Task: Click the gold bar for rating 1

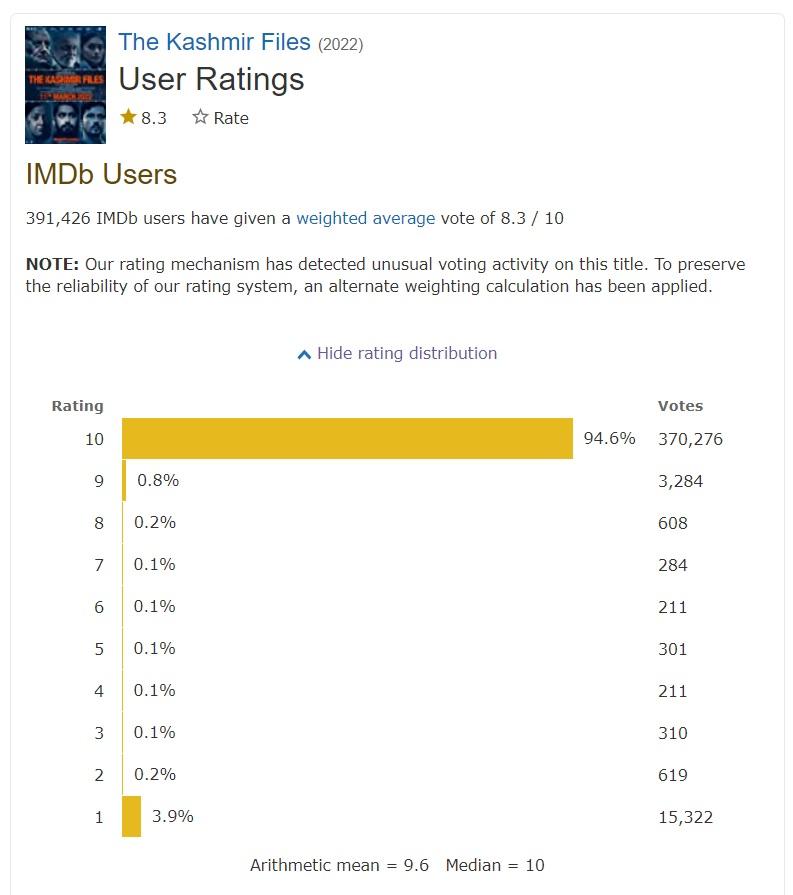Action: coord(131,817)
